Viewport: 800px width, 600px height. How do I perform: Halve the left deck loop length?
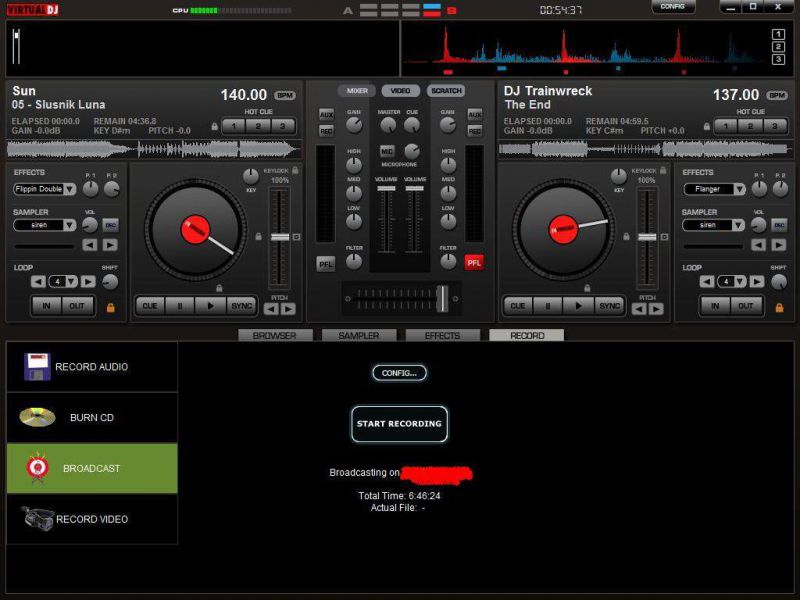(x=38, y=282)
